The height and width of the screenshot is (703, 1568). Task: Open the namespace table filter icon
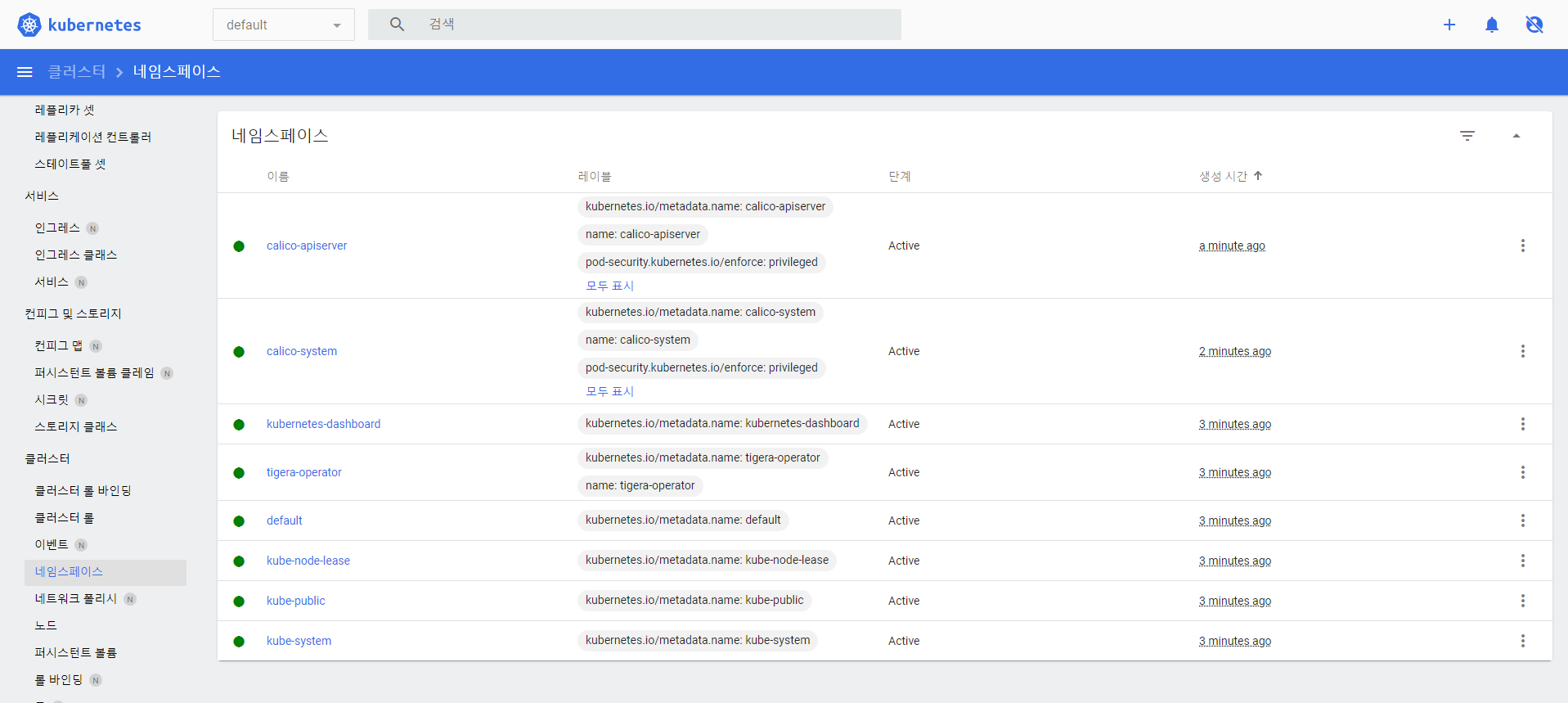tap(1467, 136)
